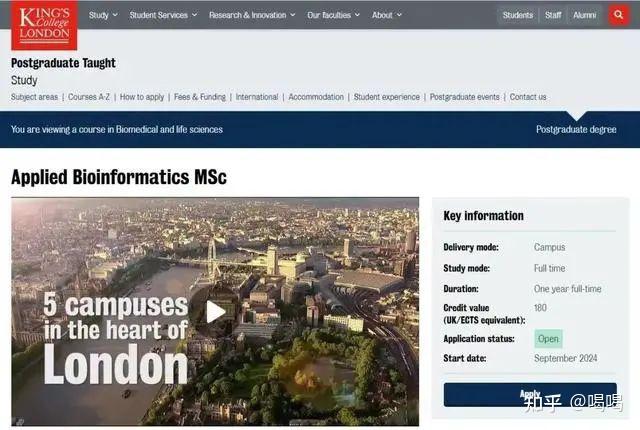Click the blue Apply button
The height and width of the screenshot is (430, 640).
tap(530, 395)
